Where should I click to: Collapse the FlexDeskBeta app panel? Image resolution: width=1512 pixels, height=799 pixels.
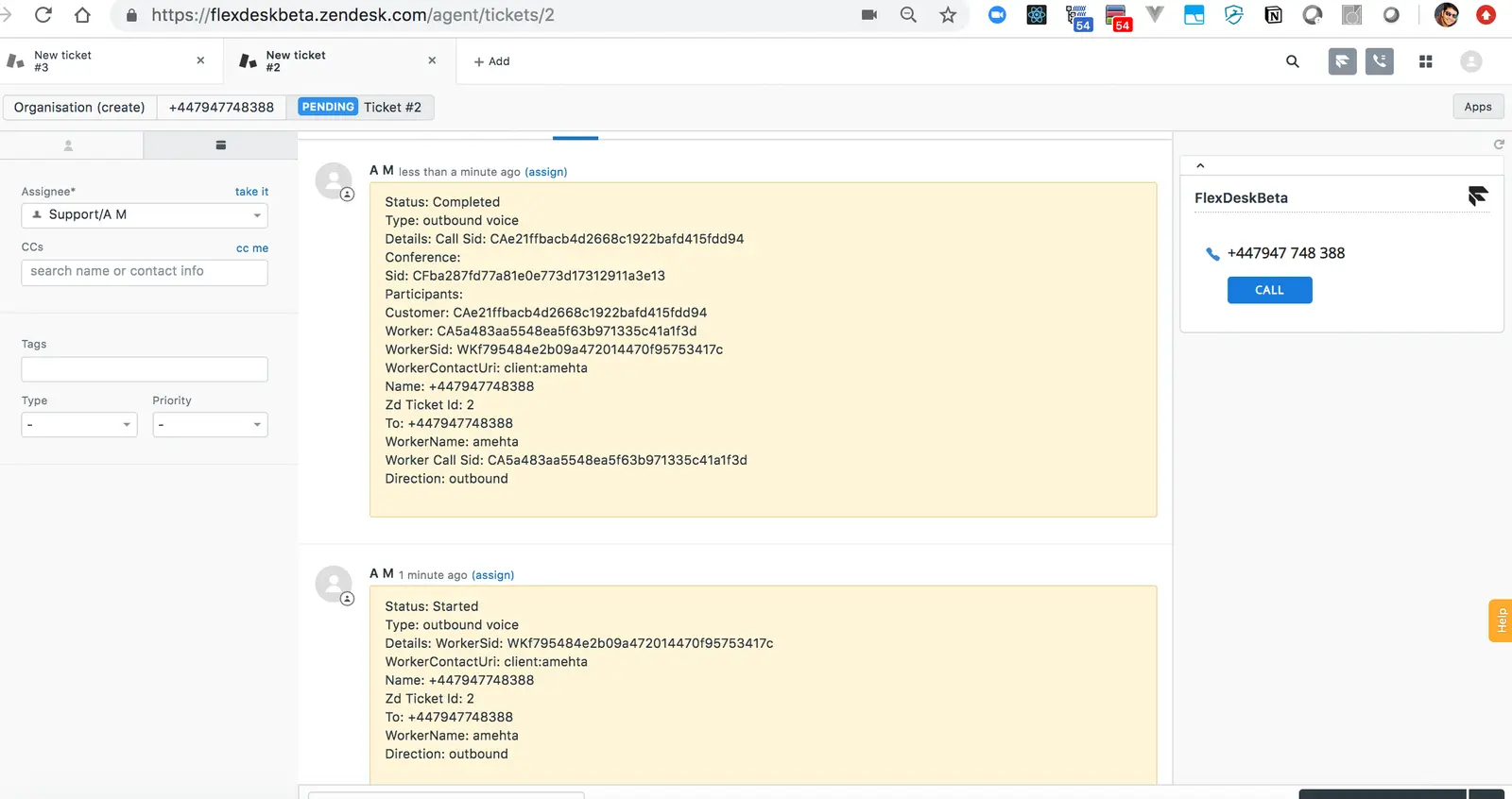(x=1200, y=165)
